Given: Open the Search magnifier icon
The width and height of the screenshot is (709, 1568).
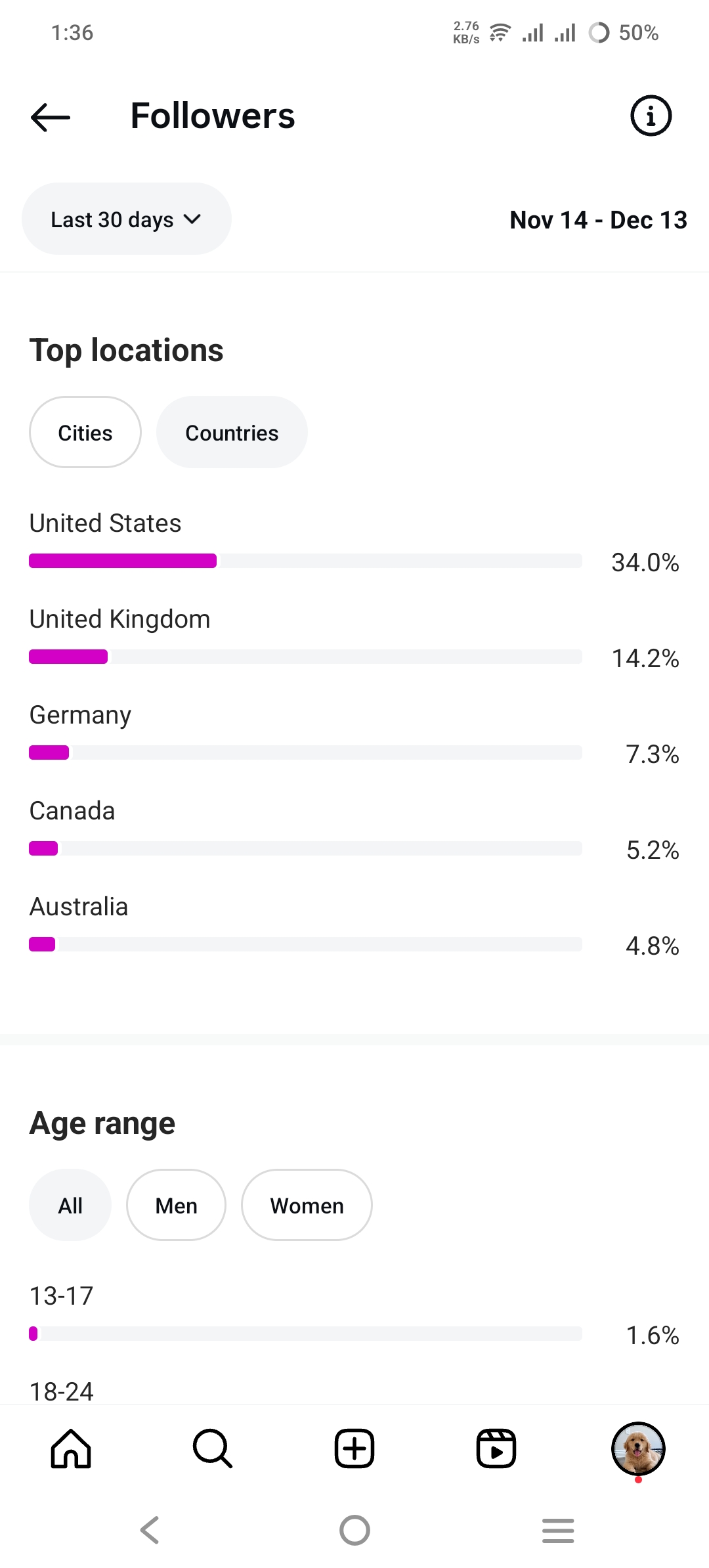Looking at the screenshot, I should pos(213,1448).
